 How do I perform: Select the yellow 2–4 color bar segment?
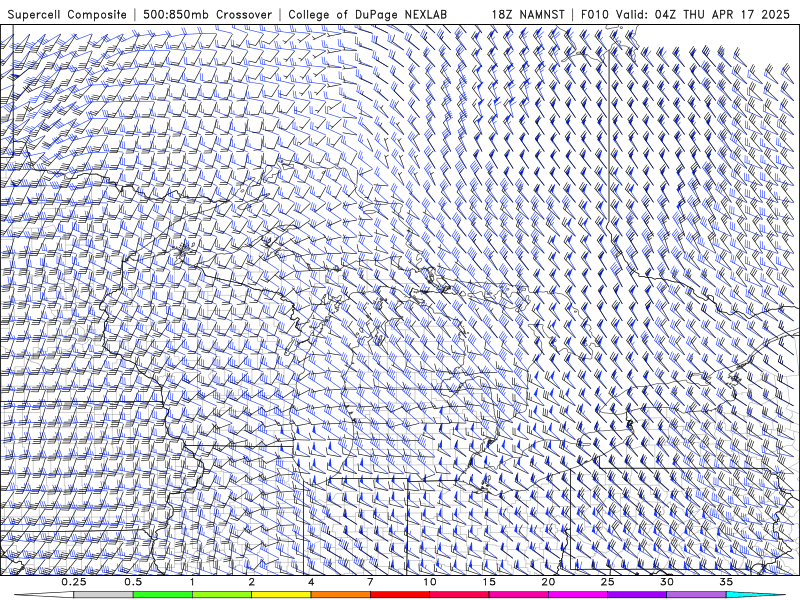(x=281, y=595)
